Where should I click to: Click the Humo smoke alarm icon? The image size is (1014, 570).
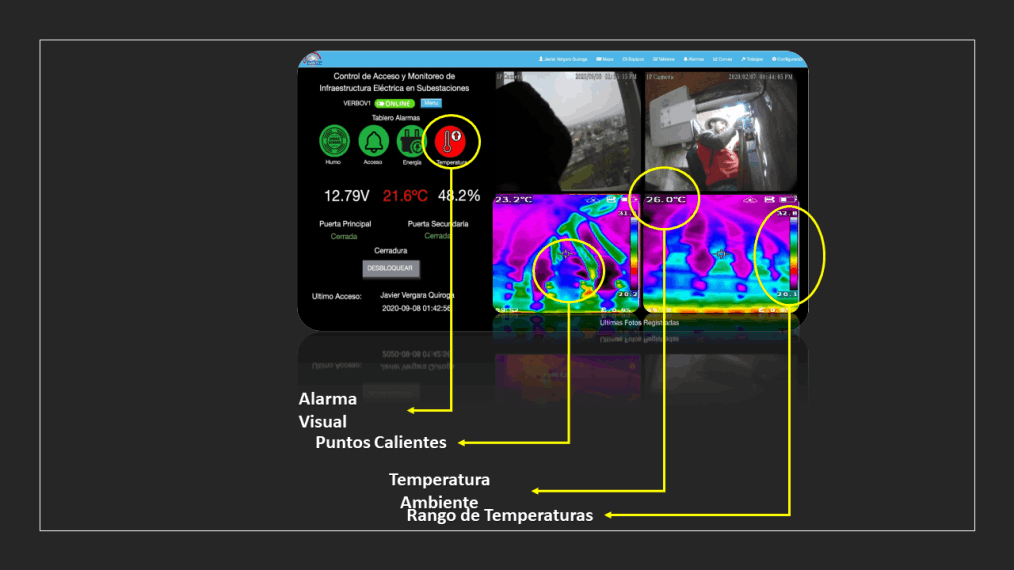pyautogui.click(x=333, y=139)
